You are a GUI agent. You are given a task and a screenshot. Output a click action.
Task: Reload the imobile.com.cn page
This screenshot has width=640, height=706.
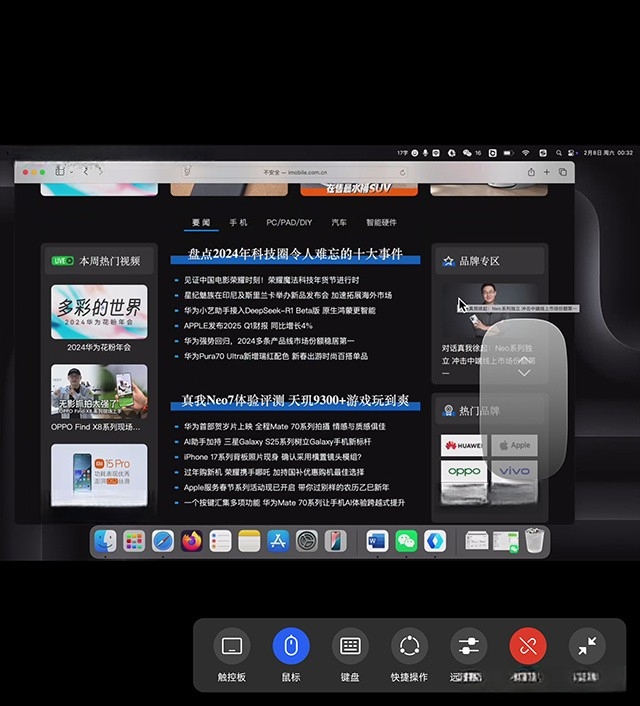point(402,172)
